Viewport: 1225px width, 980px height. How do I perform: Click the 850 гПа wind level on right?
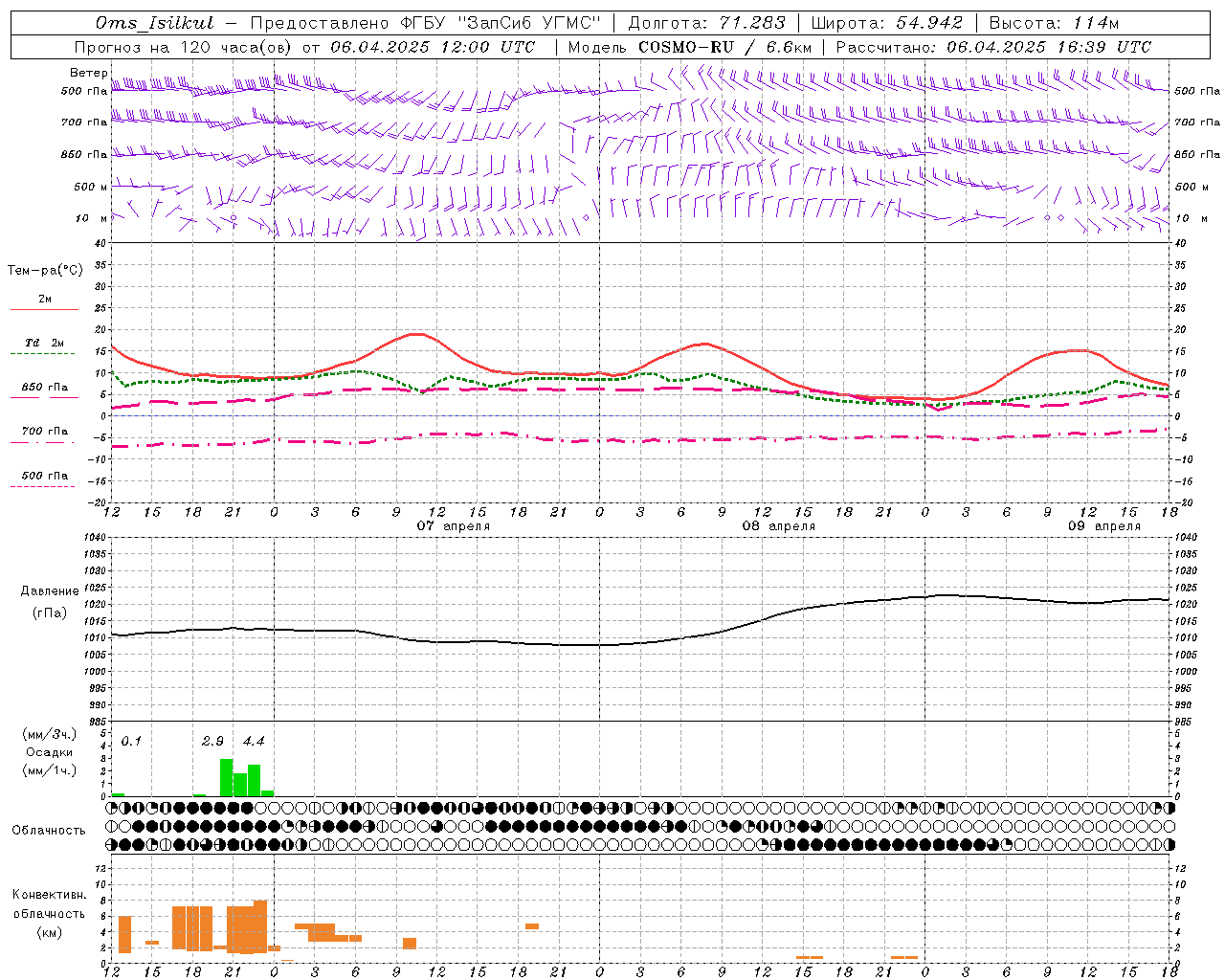point(1197,154)
